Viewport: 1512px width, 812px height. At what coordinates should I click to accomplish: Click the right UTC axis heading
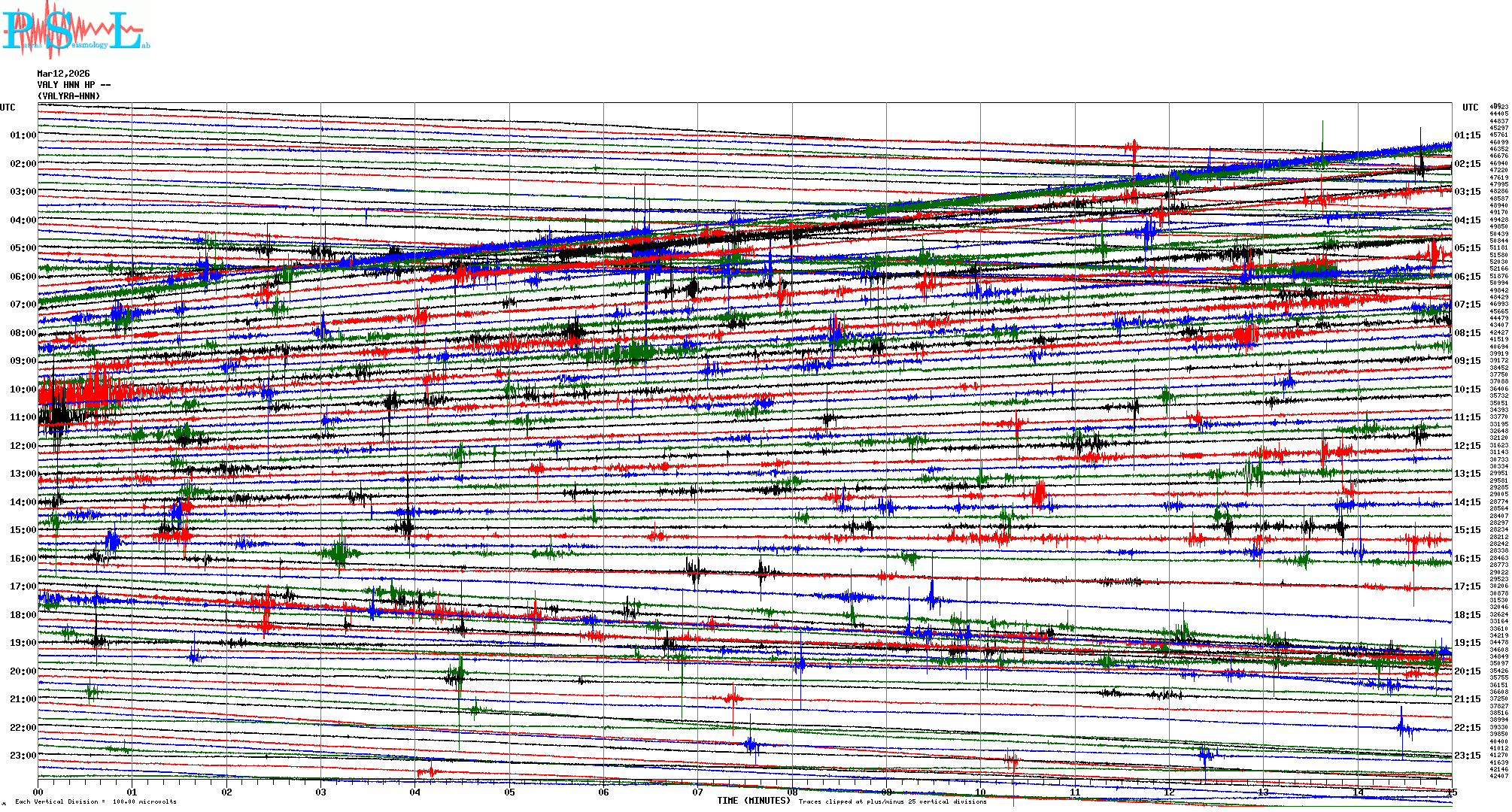[1470, 108]
